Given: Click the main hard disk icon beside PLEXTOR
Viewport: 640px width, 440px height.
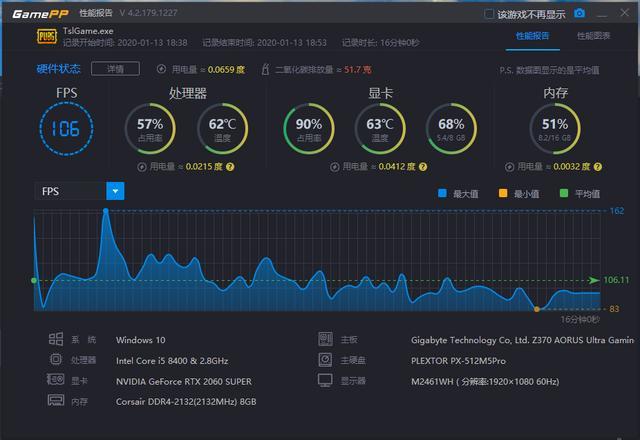Looking at the screenshot, I should point(325,360).
